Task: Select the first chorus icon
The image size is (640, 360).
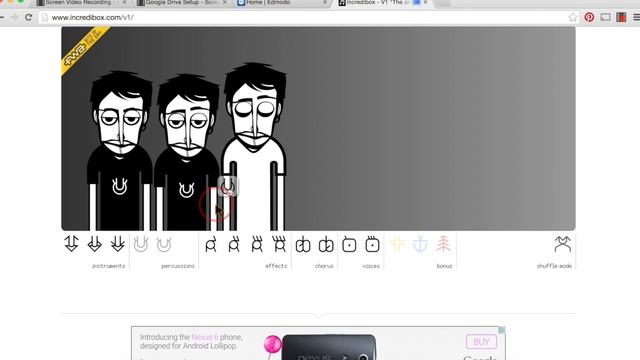Action: click(303, 244)
